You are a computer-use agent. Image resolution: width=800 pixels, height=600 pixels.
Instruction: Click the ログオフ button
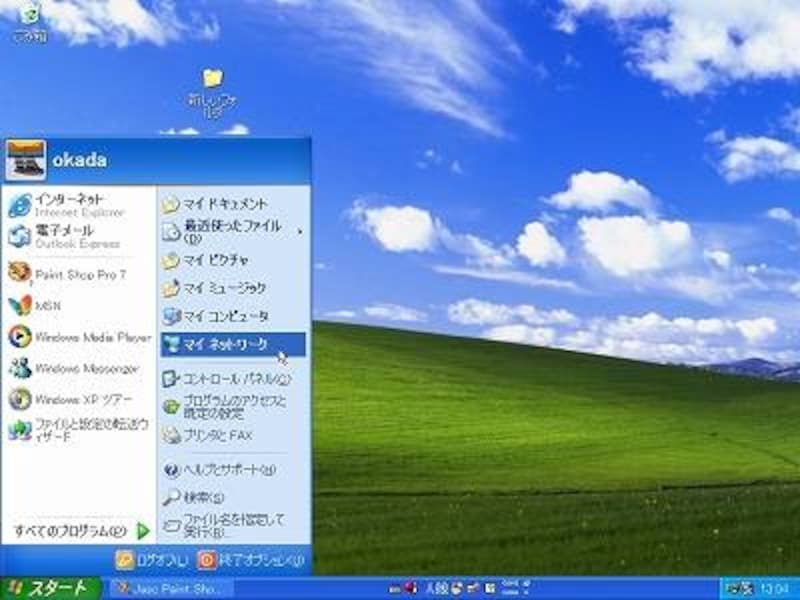[152, 560]
